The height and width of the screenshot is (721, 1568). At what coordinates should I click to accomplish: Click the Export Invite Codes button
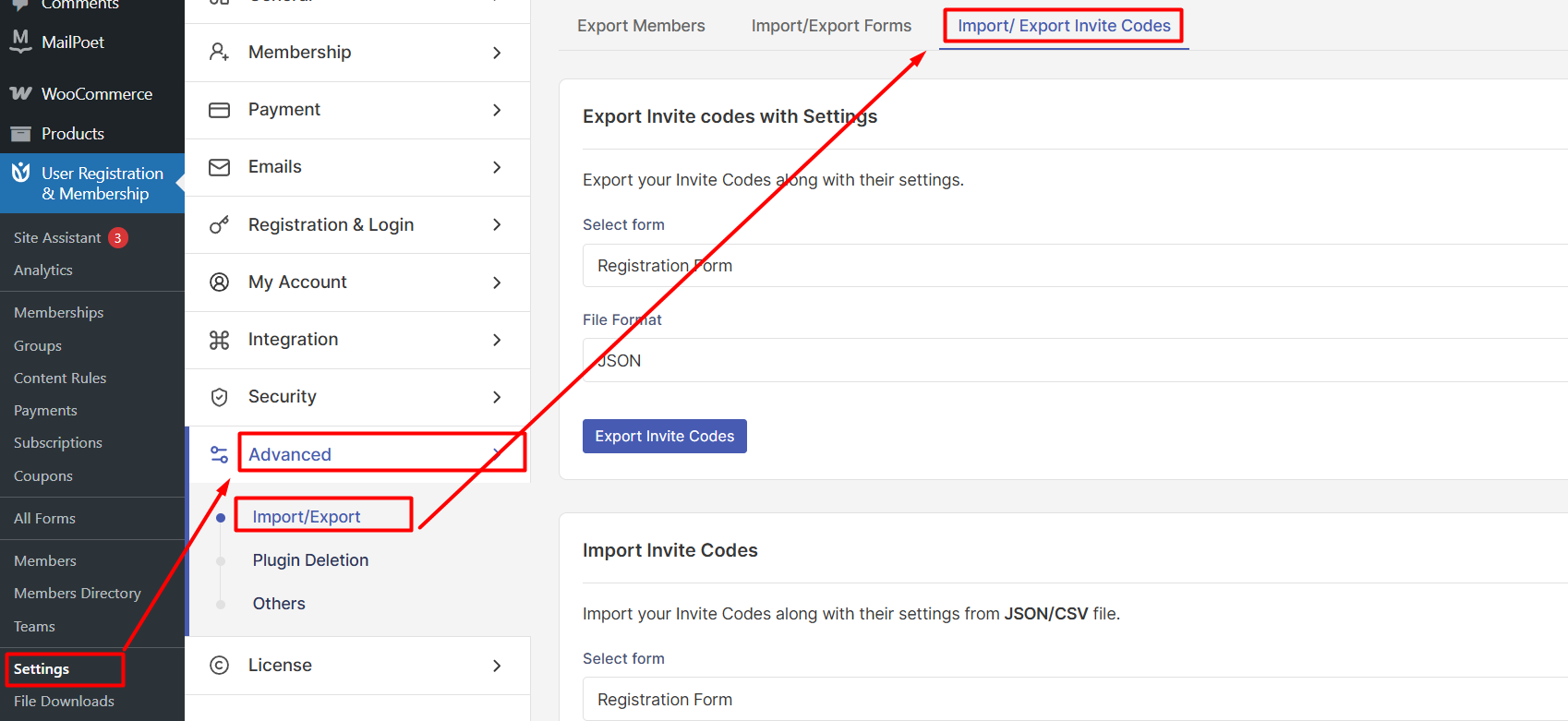point(665,436)
